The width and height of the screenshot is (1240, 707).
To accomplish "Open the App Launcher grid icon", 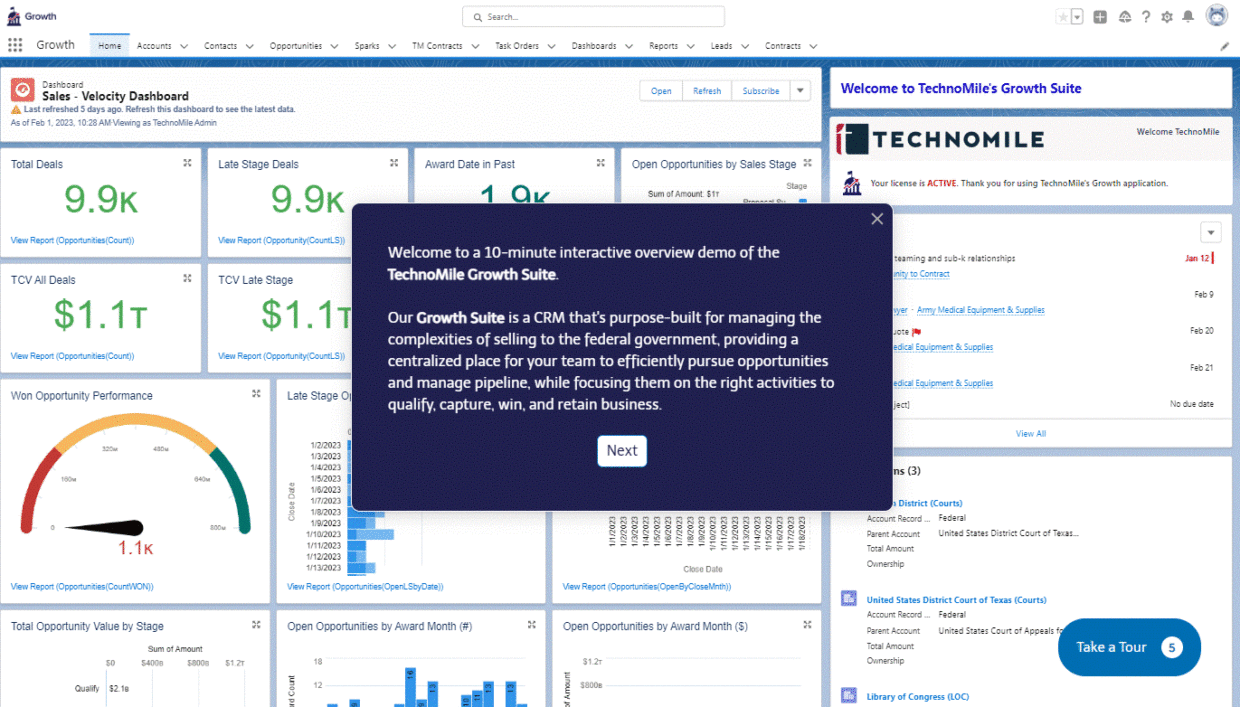I will [x=15, y=45].
